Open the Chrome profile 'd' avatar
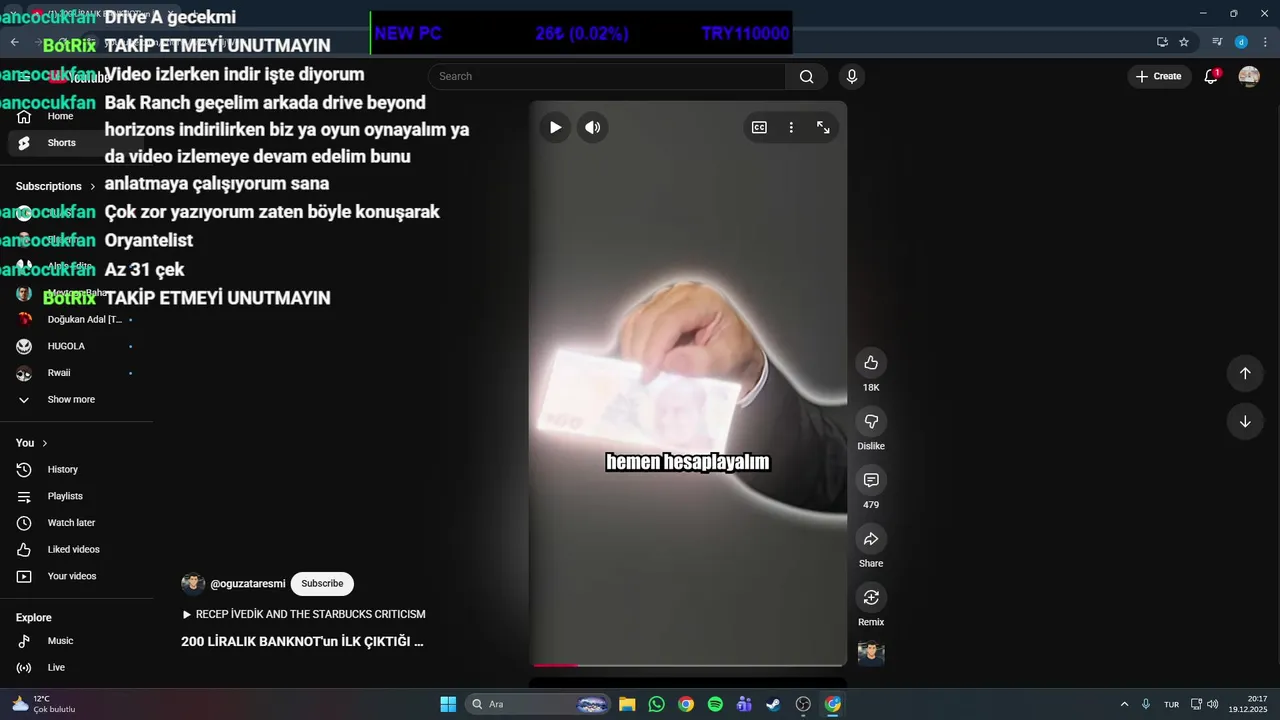 pos(1241,42)
